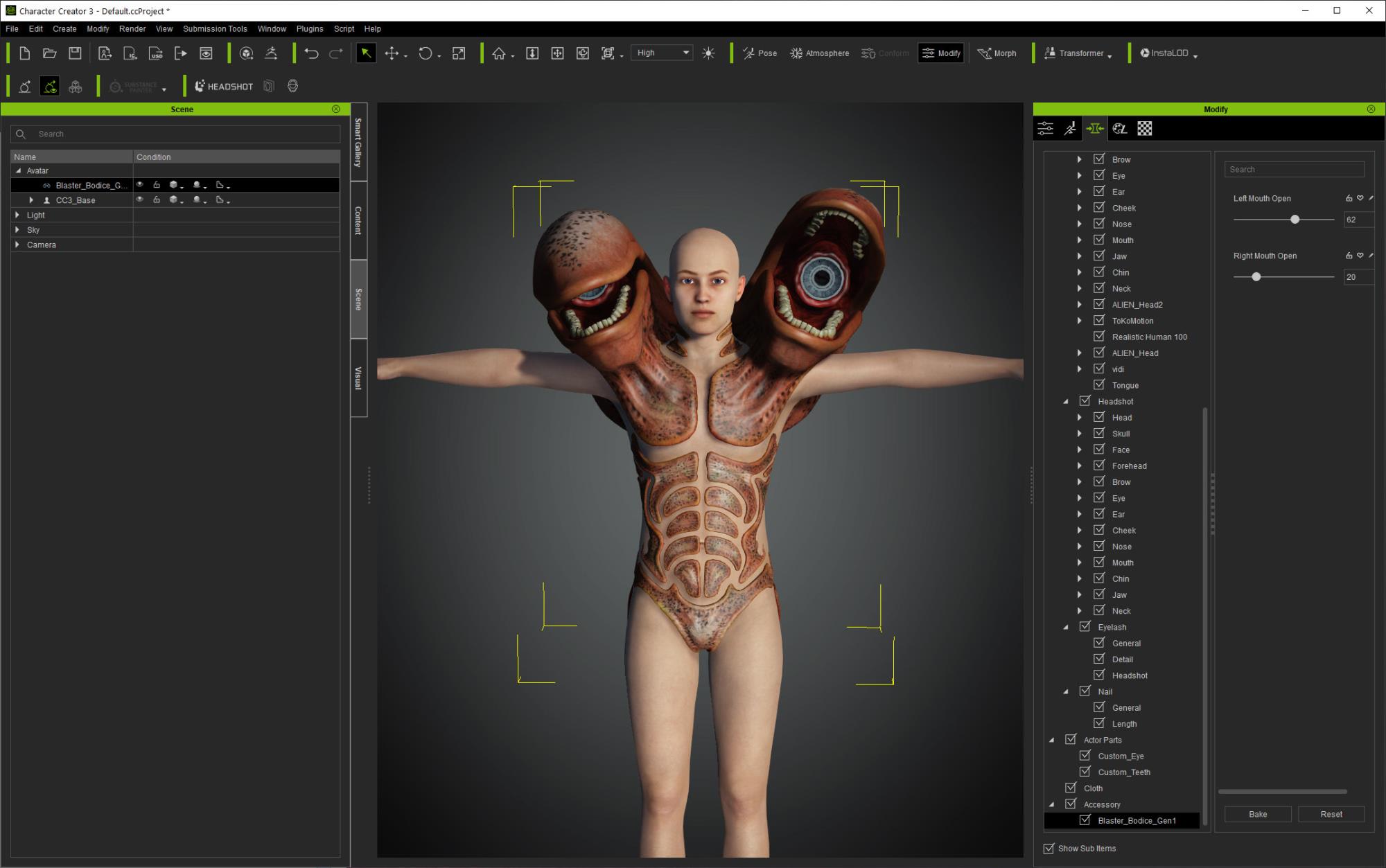Click the Redo arrow
The image size is (1386, 868).
coord(336,53)
